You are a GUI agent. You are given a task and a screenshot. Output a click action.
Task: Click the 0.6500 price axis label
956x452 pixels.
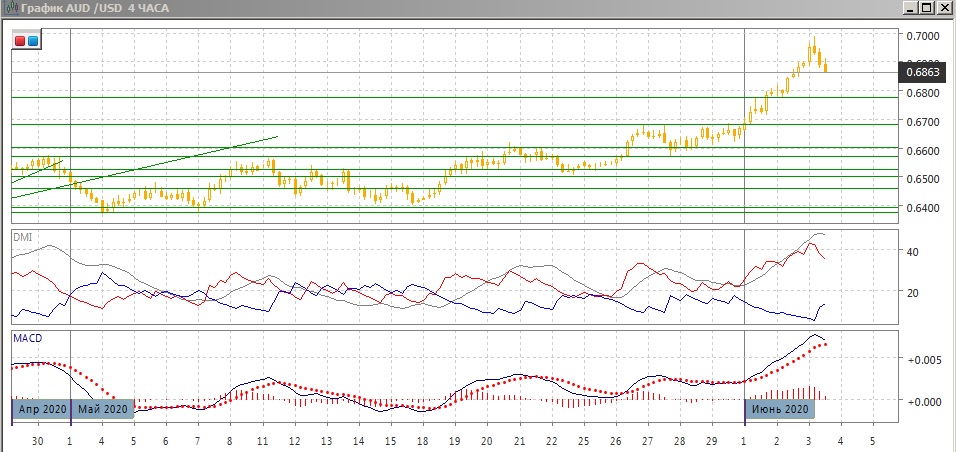[922, 179]
